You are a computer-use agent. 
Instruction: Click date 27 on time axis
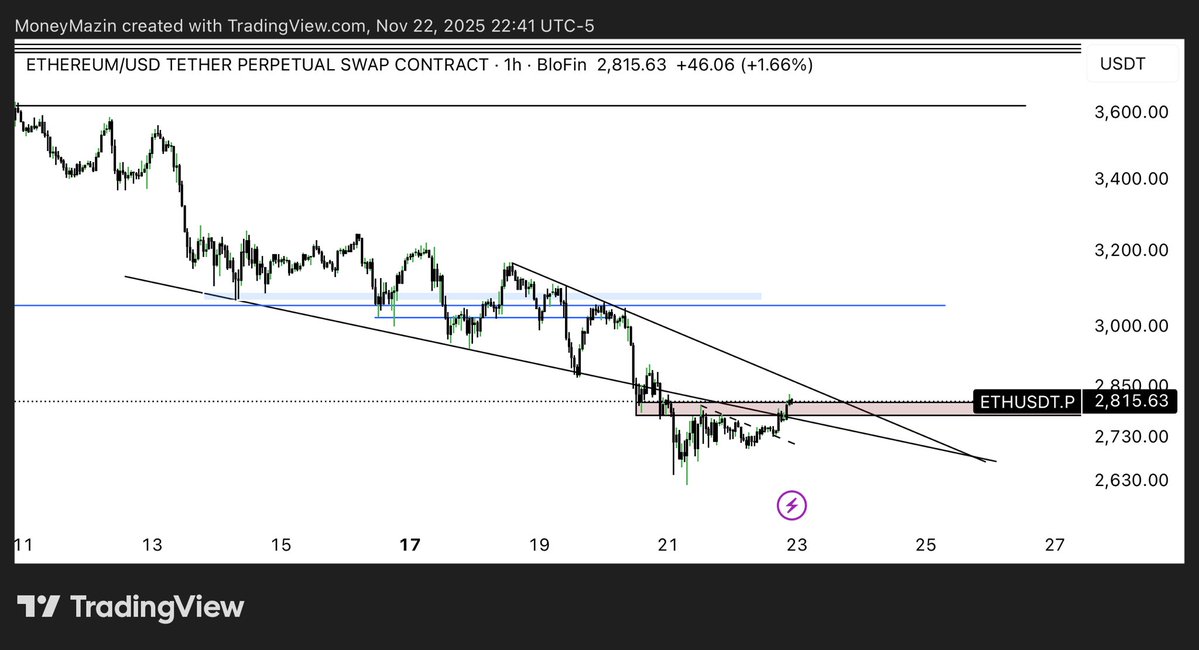(x=1055, y=544)
